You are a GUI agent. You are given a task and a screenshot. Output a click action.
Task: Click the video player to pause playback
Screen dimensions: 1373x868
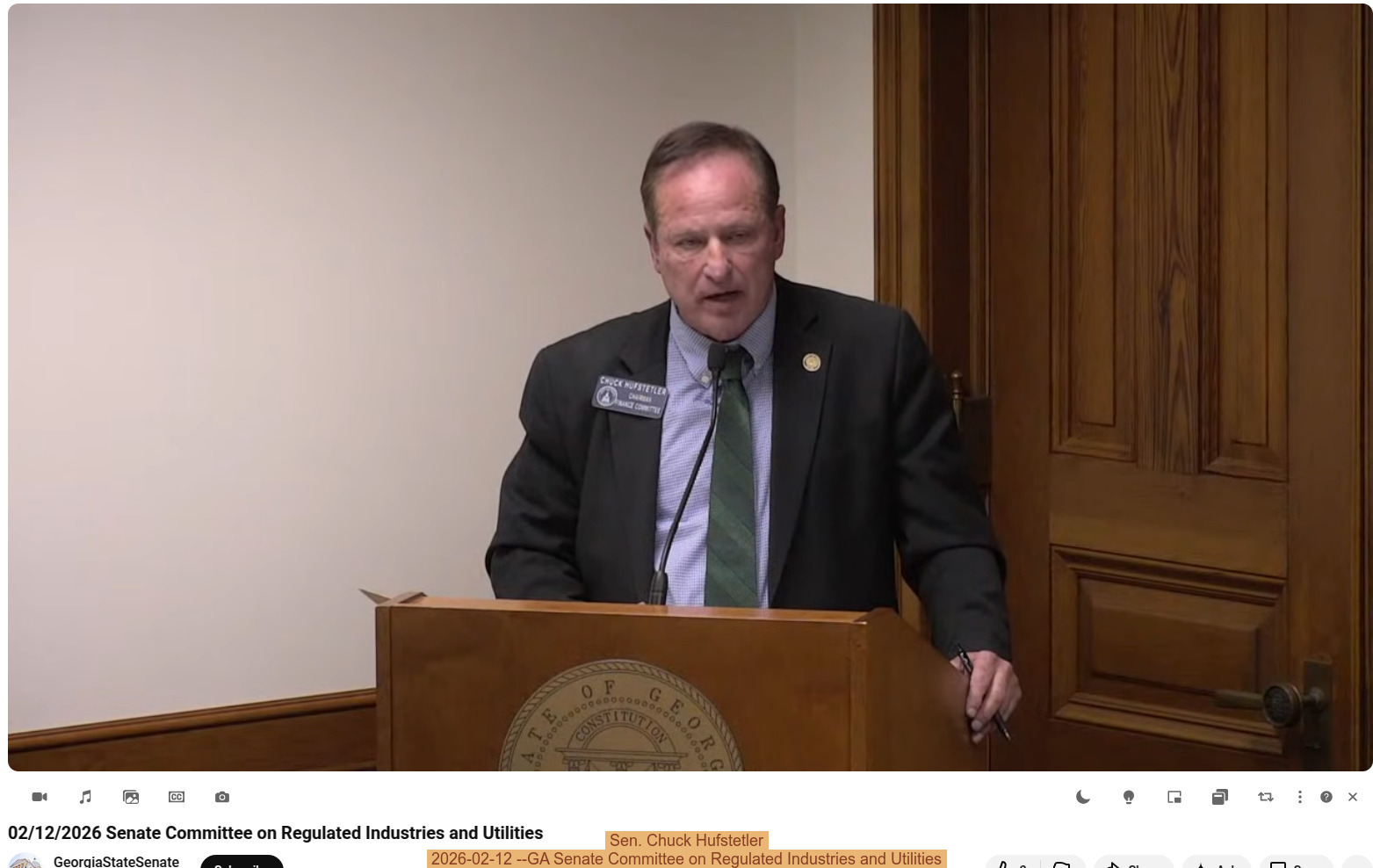tap(686, 387)
